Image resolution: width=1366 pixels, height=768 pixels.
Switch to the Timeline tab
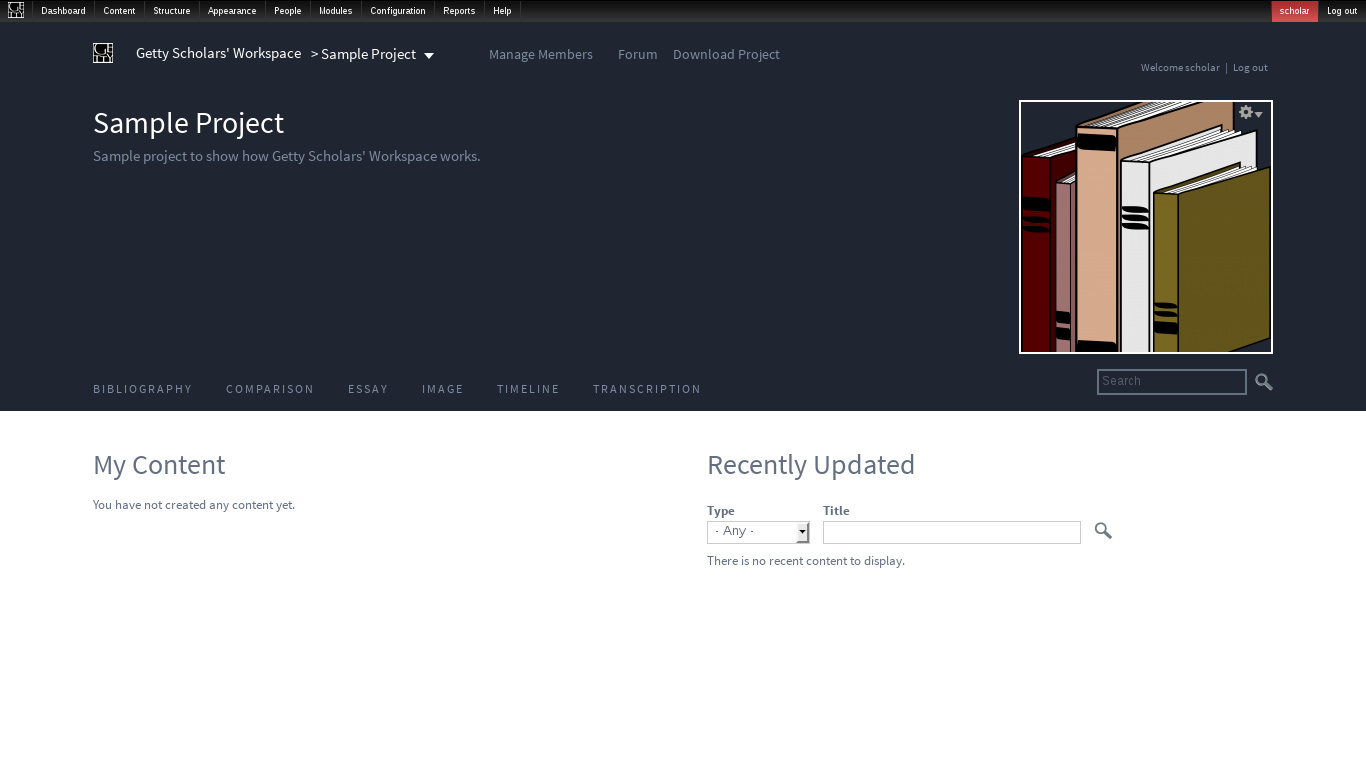528,389
